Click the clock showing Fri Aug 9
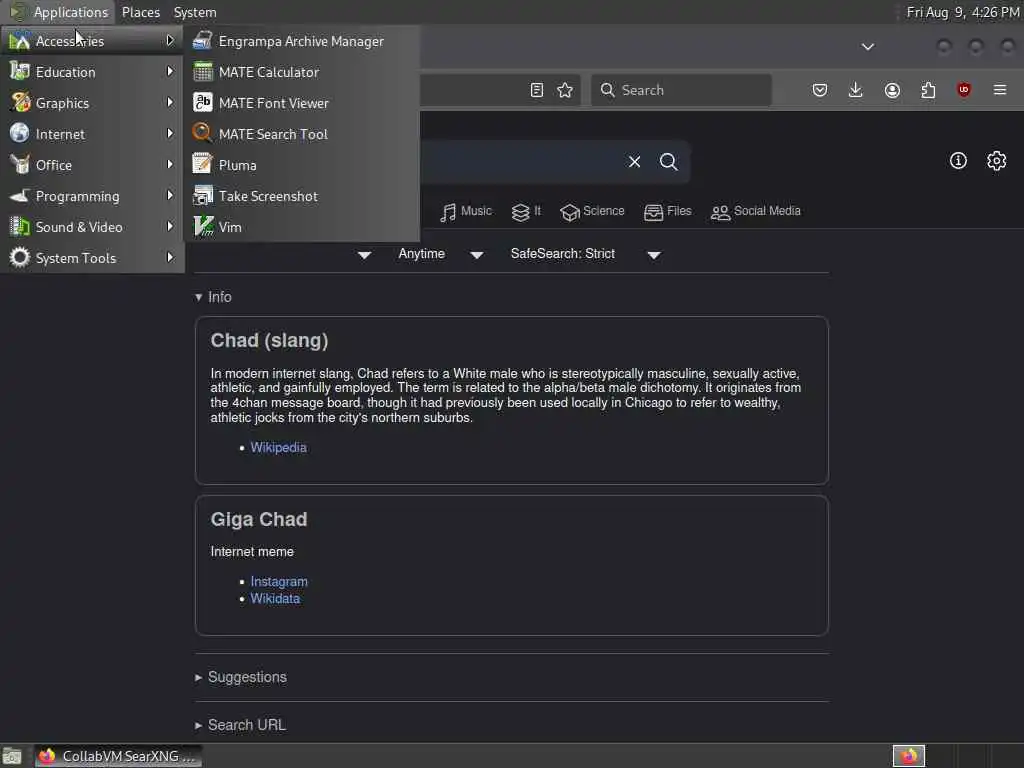 point(963,12)
